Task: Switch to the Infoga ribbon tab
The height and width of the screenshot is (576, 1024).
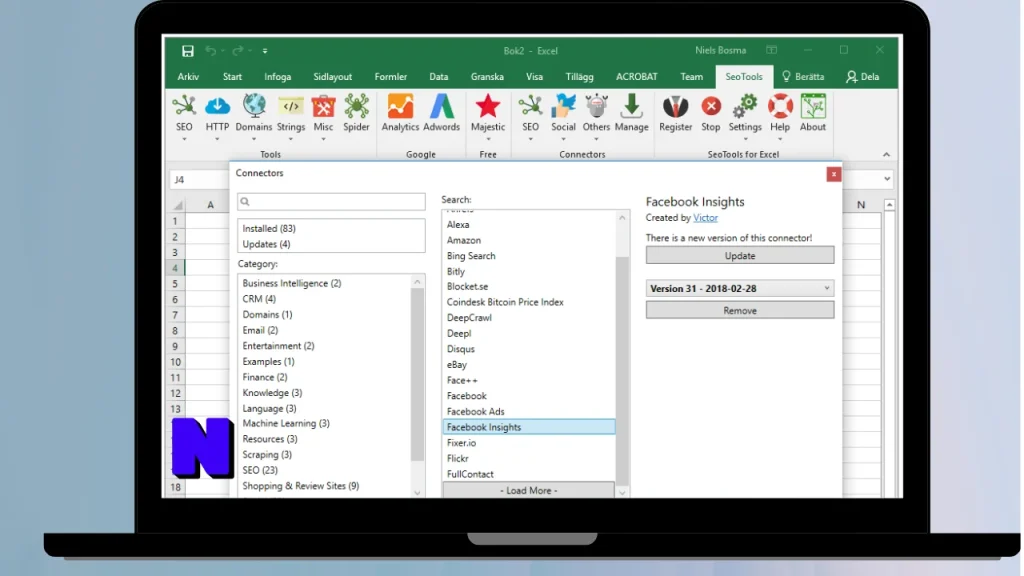Action: 278,76
